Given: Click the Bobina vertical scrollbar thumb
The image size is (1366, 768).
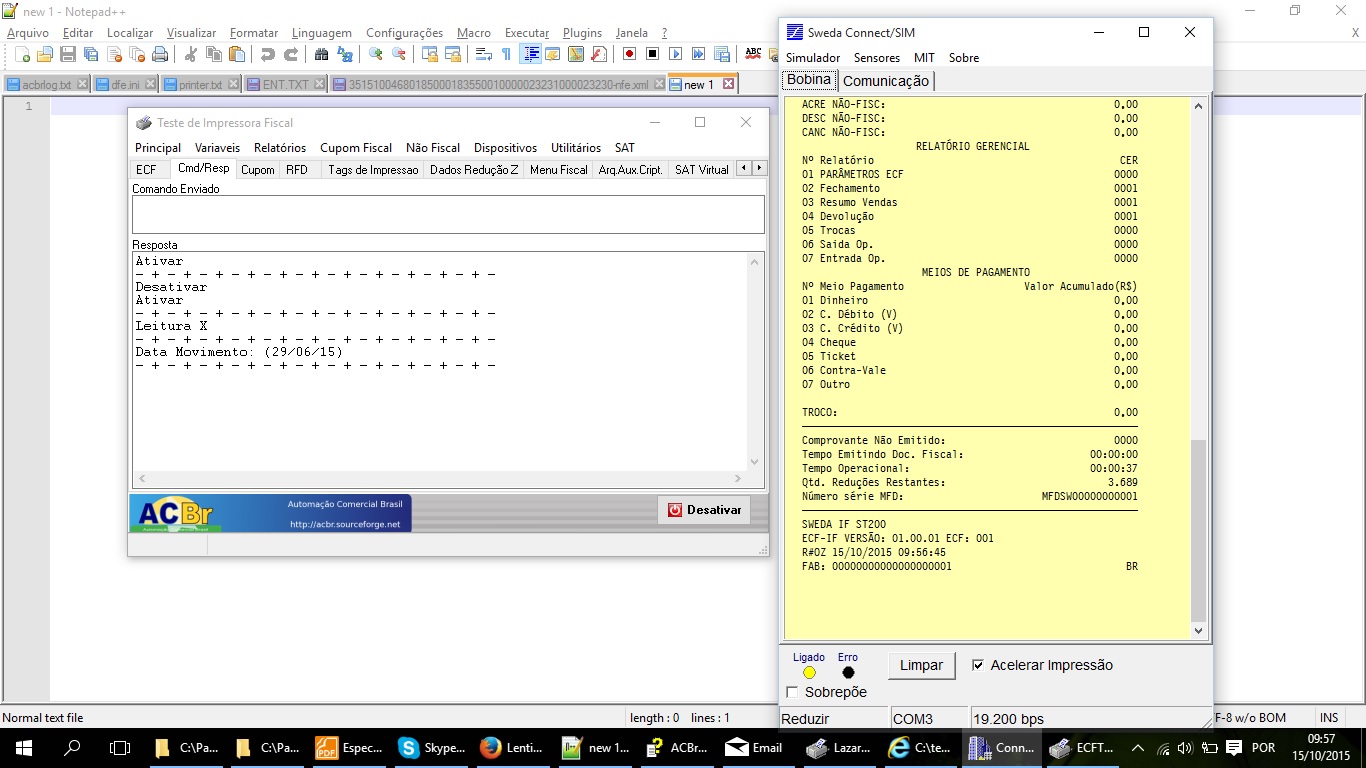Looking at the screenshot, I should coord(1199,530).
